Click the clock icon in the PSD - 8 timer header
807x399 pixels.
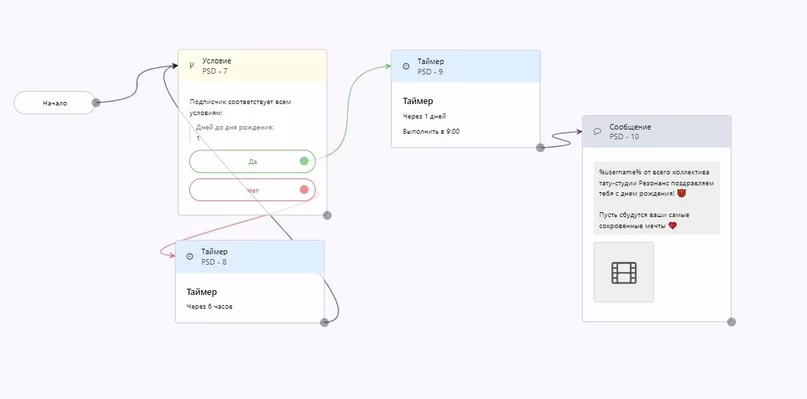coord(189,256)
